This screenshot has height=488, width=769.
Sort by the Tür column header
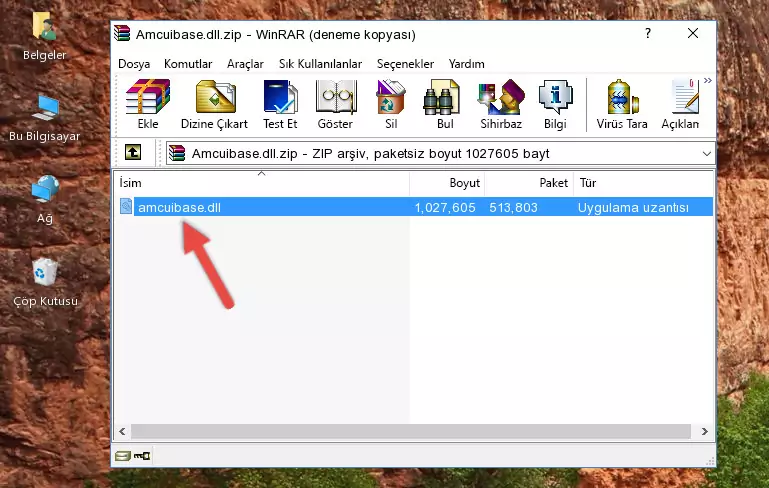pyautogui.click(x=643, y=183)
